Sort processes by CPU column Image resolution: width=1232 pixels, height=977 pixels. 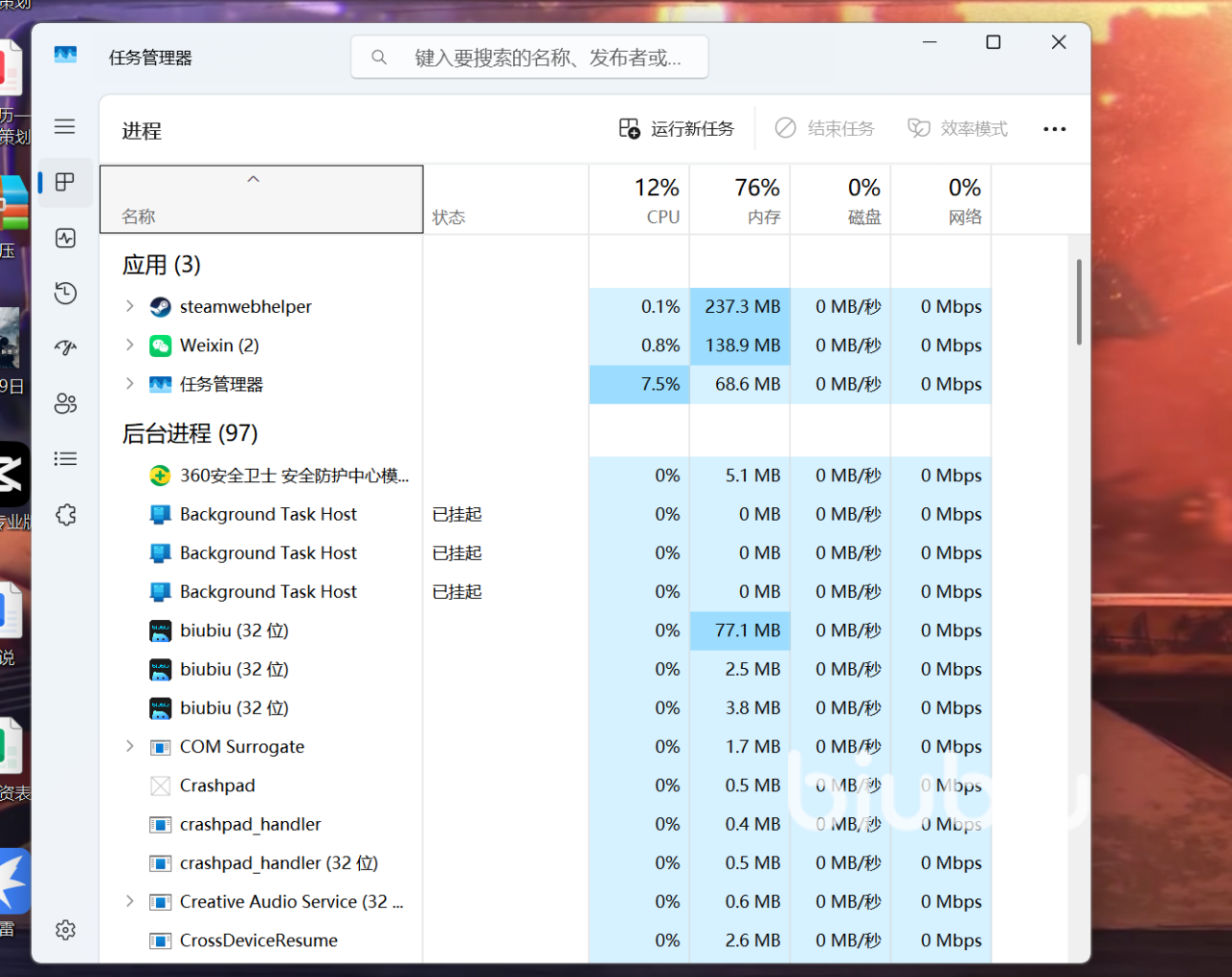pyautogui.click(x=639, y=200)
